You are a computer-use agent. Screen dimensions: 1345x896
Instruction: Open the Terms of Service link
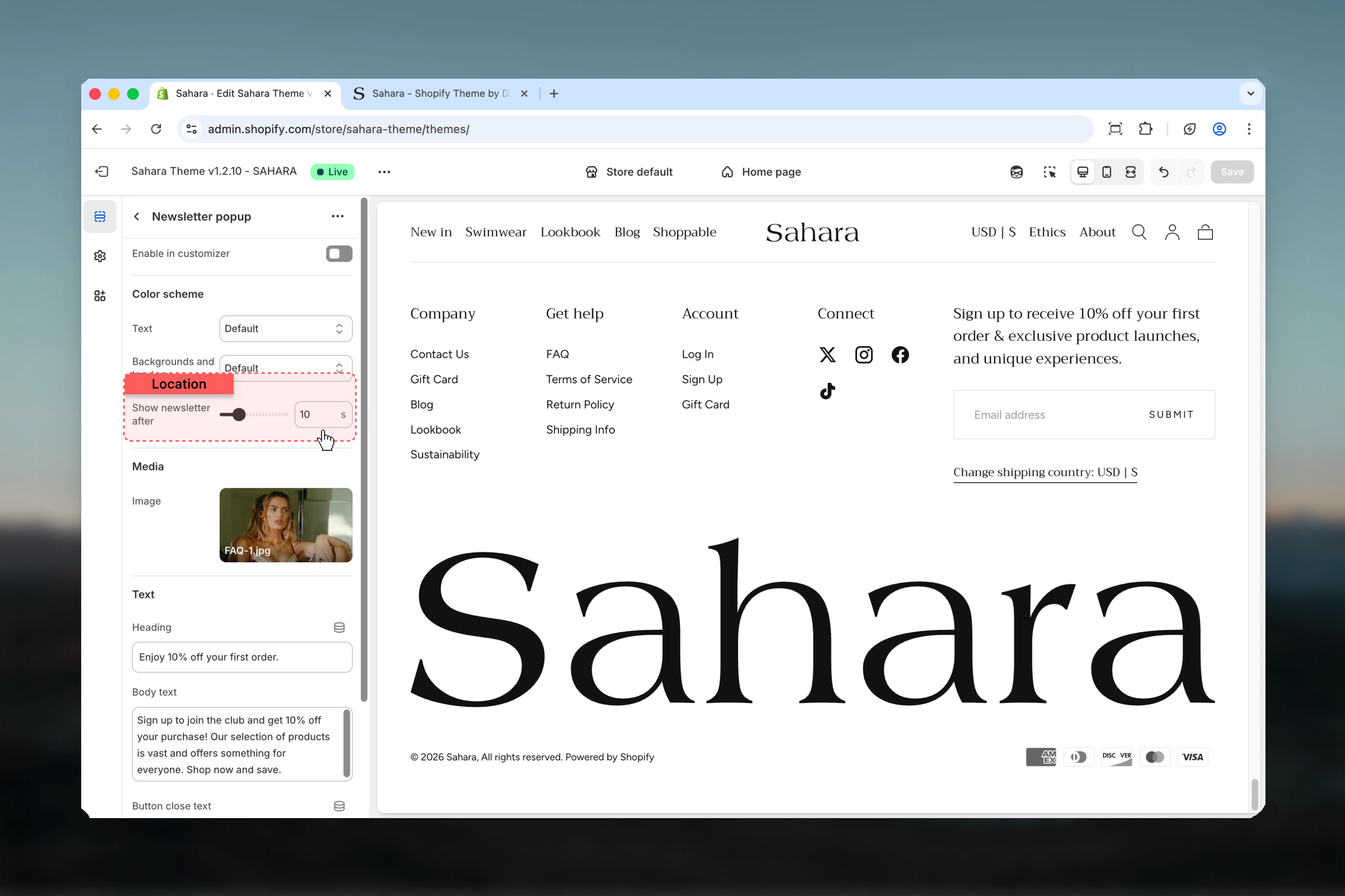[x=589, y=380]
